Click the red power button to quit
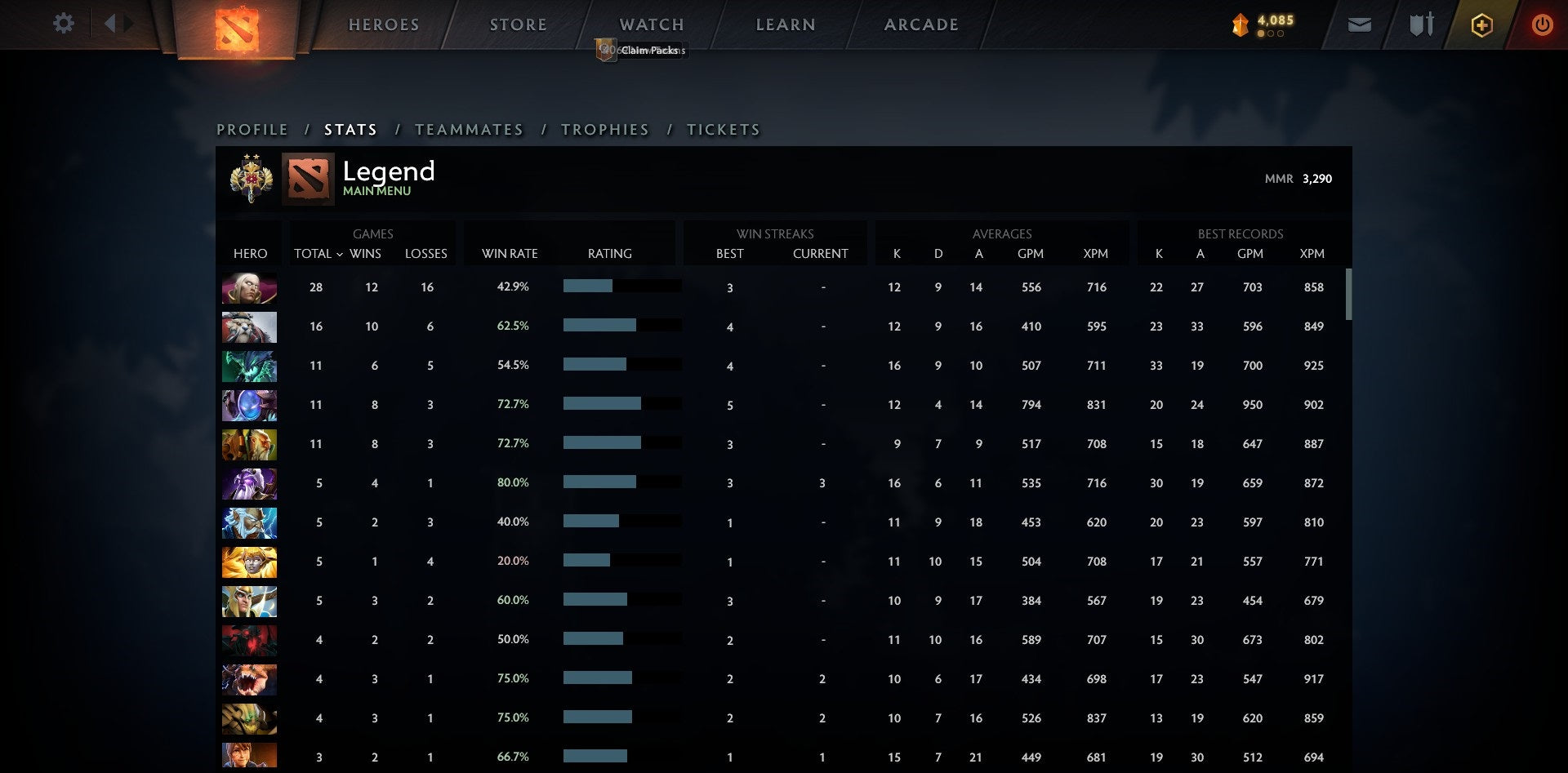The image size is (1568, 773). tap(1542, 24)
